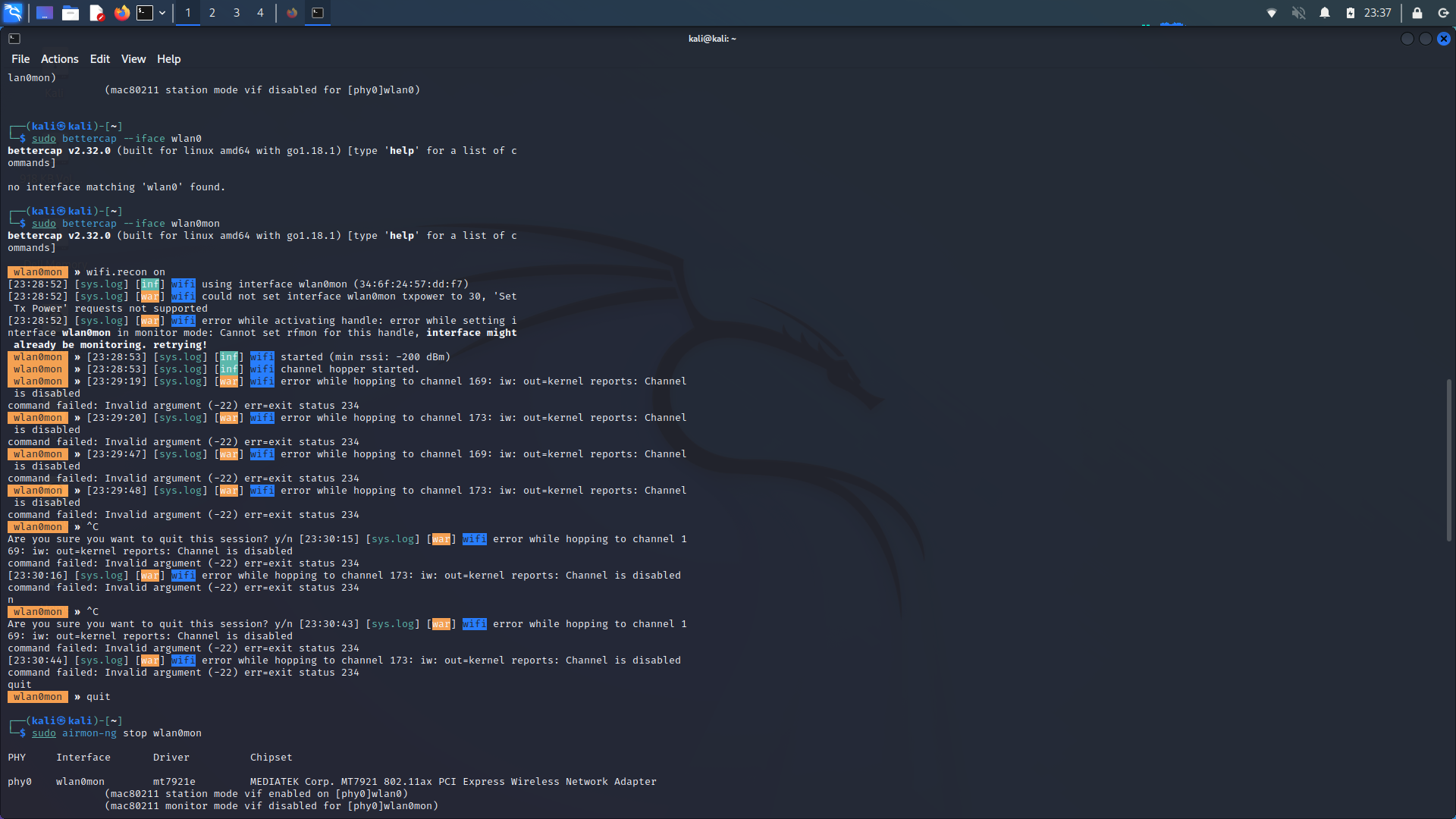Viewport: 1456px width, 819px height.
Task: Switch to workspace 3
Action: point(237,13)
